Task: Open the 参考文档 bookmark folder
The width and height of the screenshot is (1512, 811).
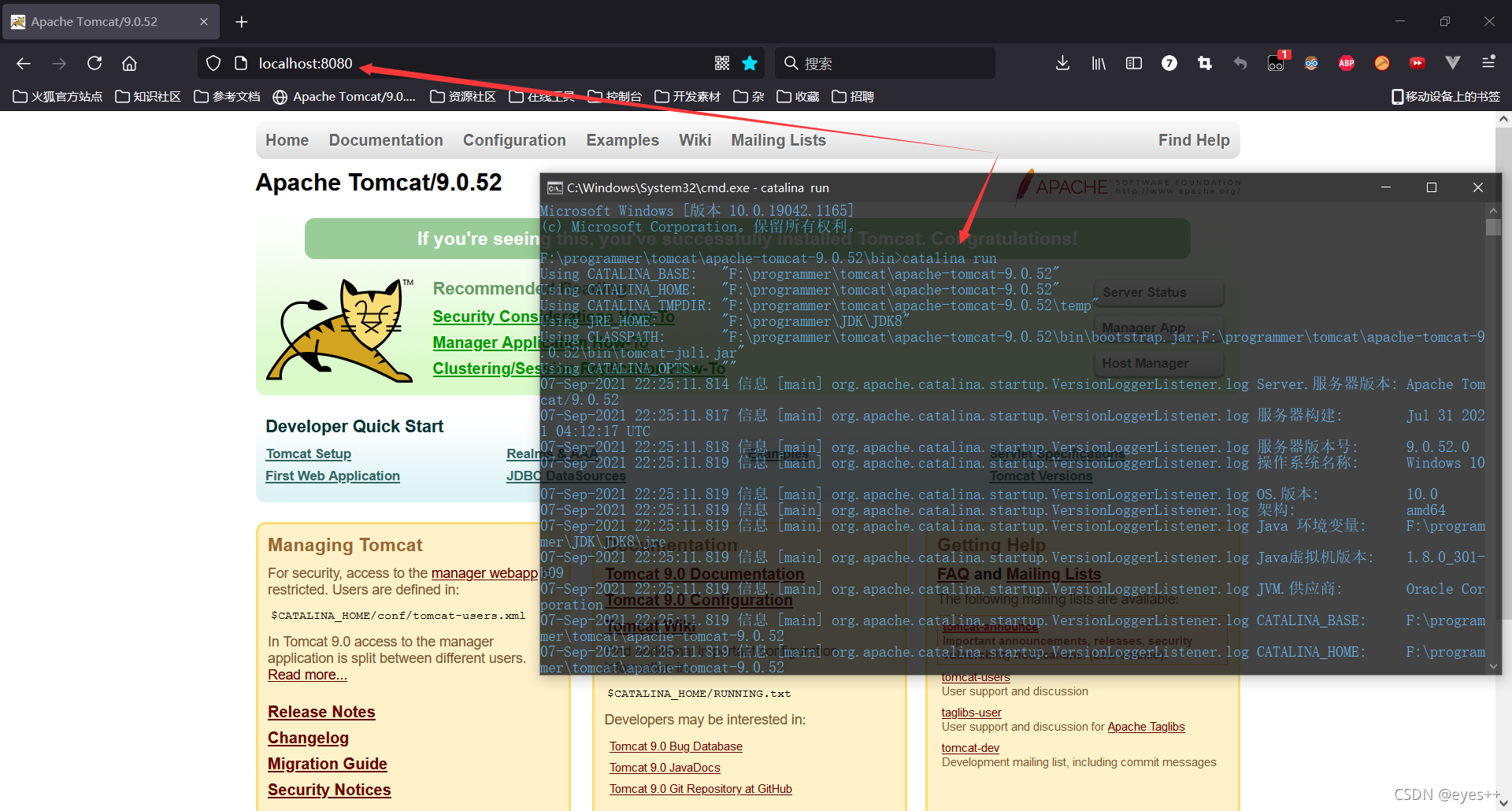Action: [x=228, y=97]
